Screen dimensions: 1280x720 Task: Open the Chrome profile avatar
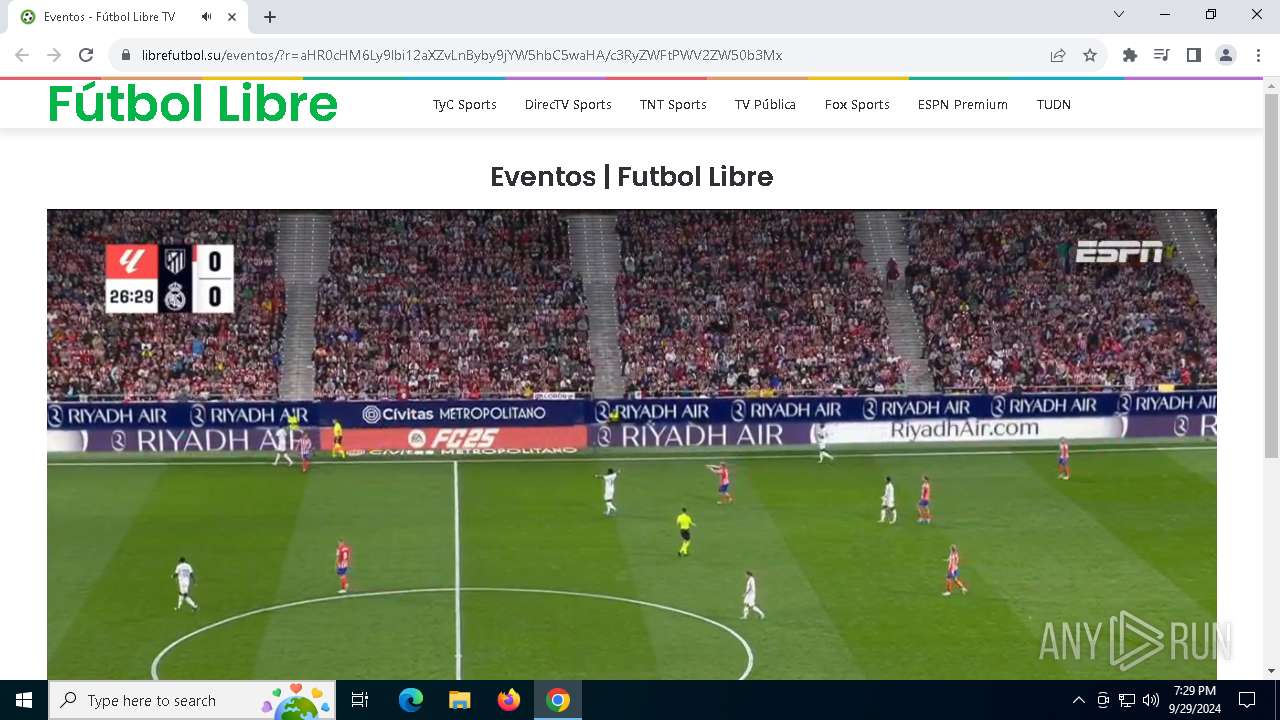(1226, 55)
